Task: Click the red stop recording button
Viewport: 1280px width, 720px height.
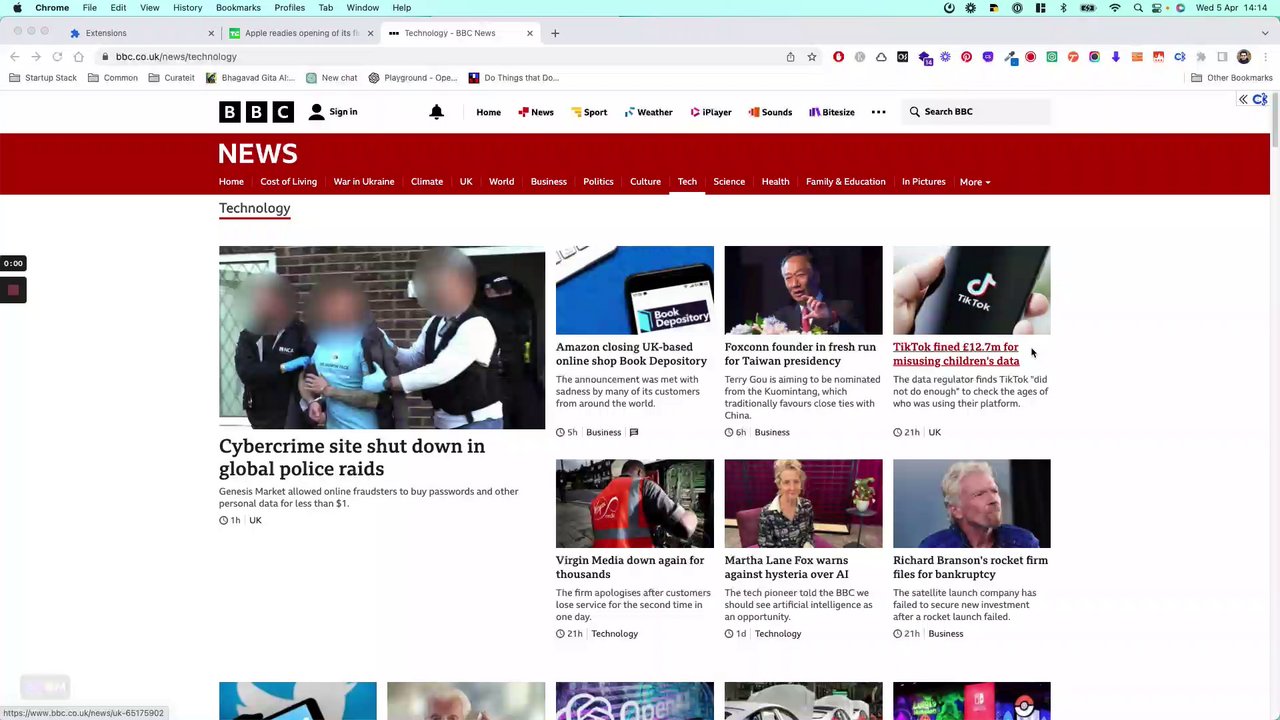Action: pyautogui.click(x=13, y=290)
